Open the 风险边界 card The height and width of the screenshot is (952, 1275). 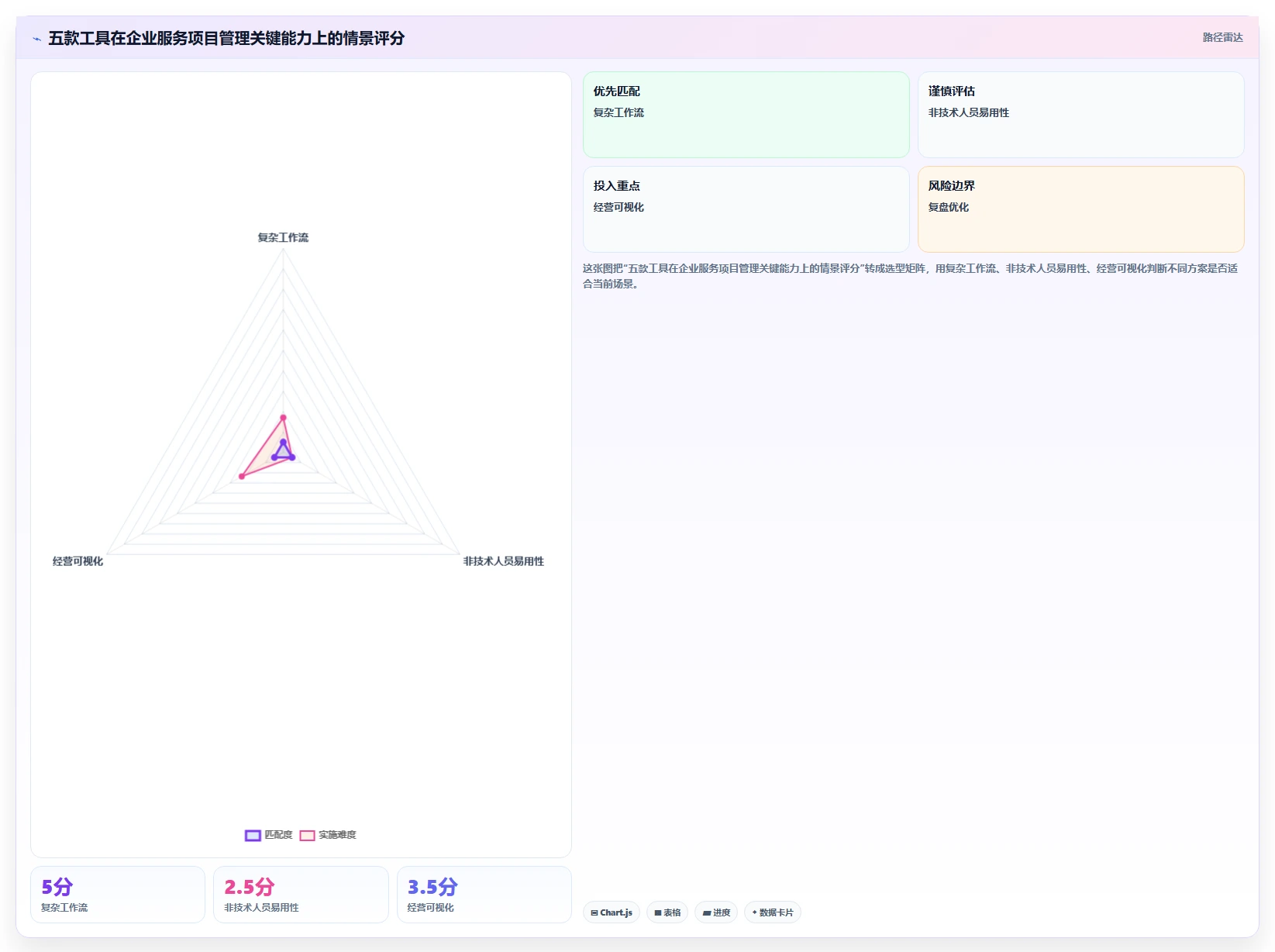pos(1080,209)
